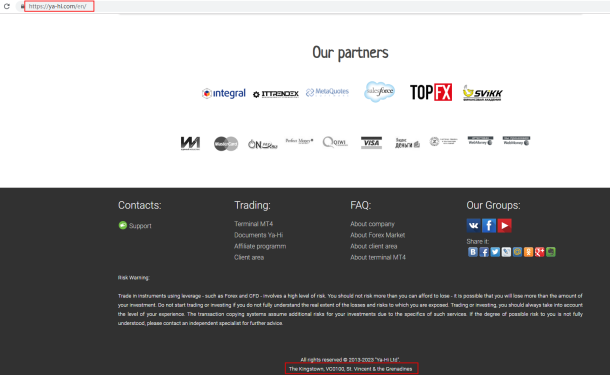
Task: Open the Affiliate programm link
Action: click(x=260, y=246)
